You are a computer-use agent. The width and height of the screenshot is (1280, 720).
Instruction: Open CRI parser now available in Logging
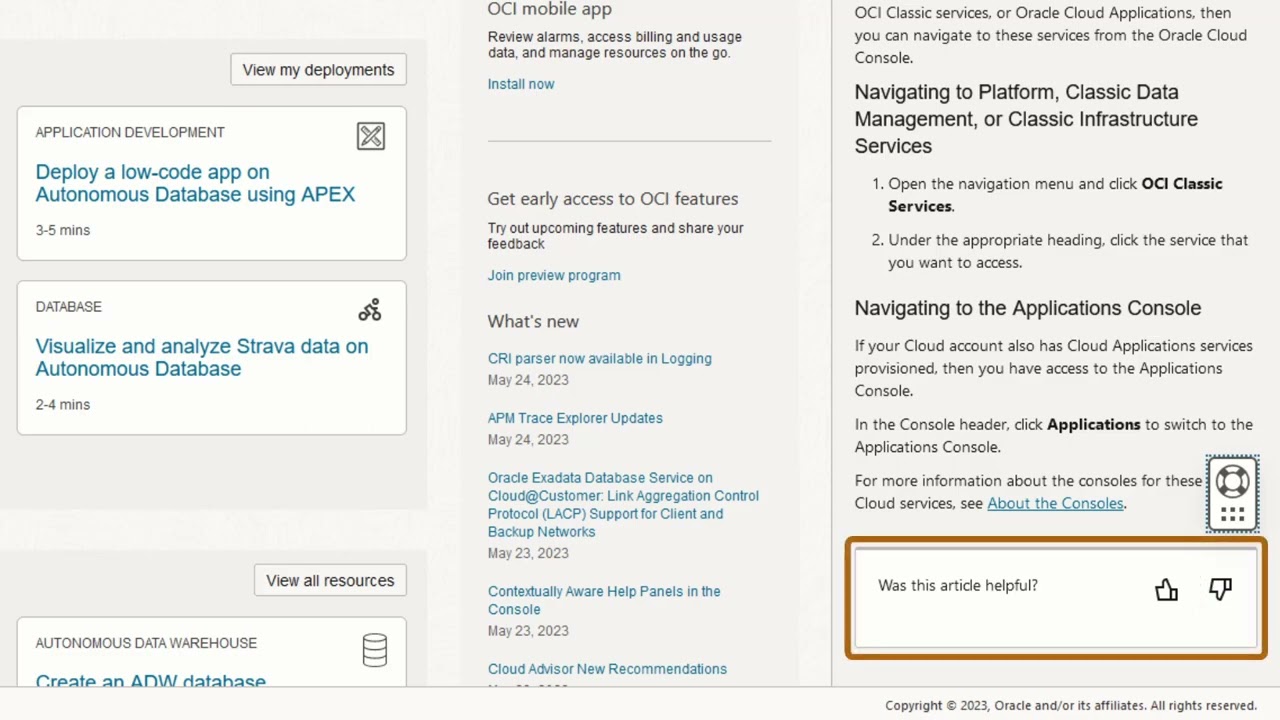(x=600, y=358)
